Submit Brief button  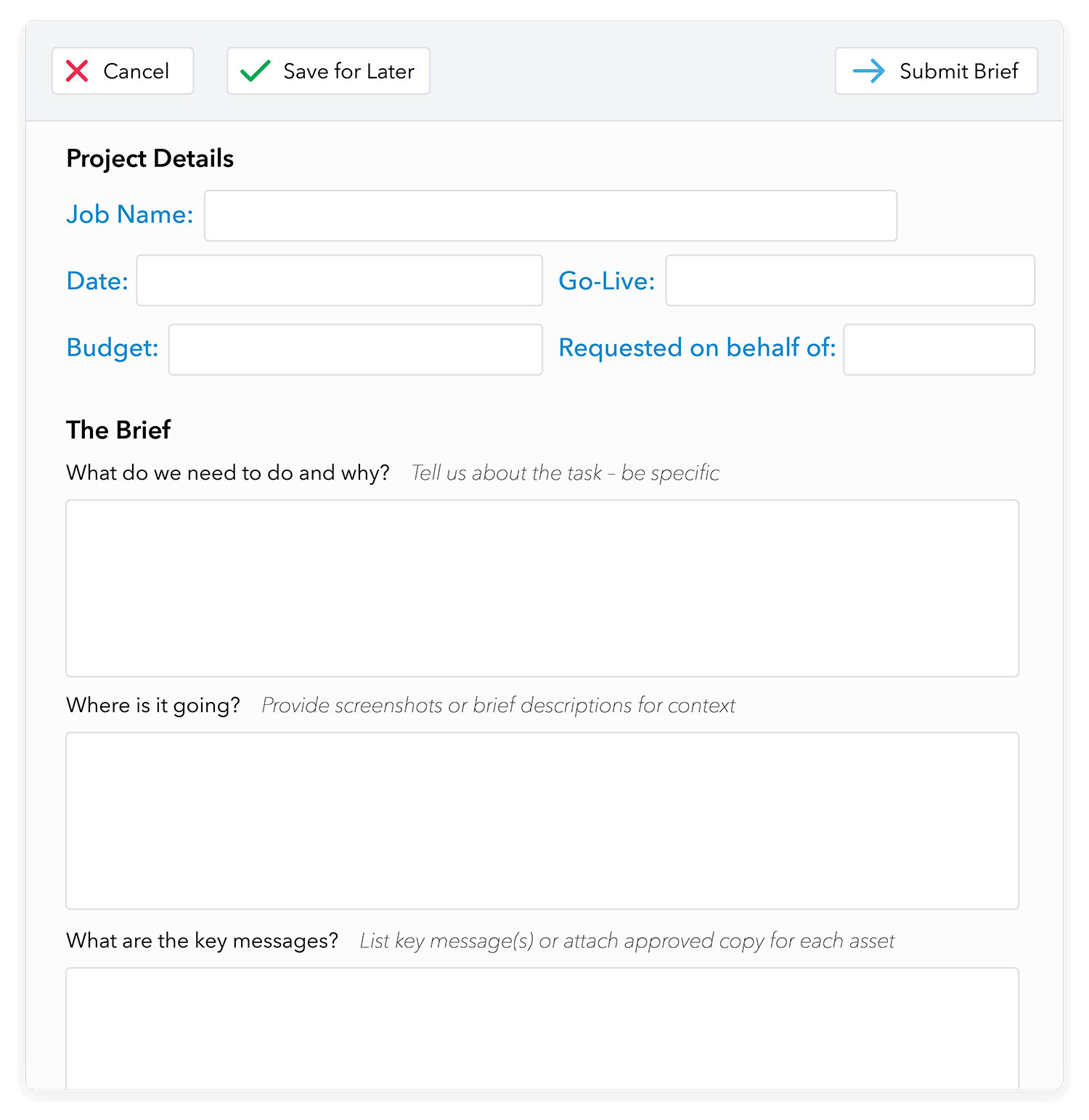pos(937,71)
